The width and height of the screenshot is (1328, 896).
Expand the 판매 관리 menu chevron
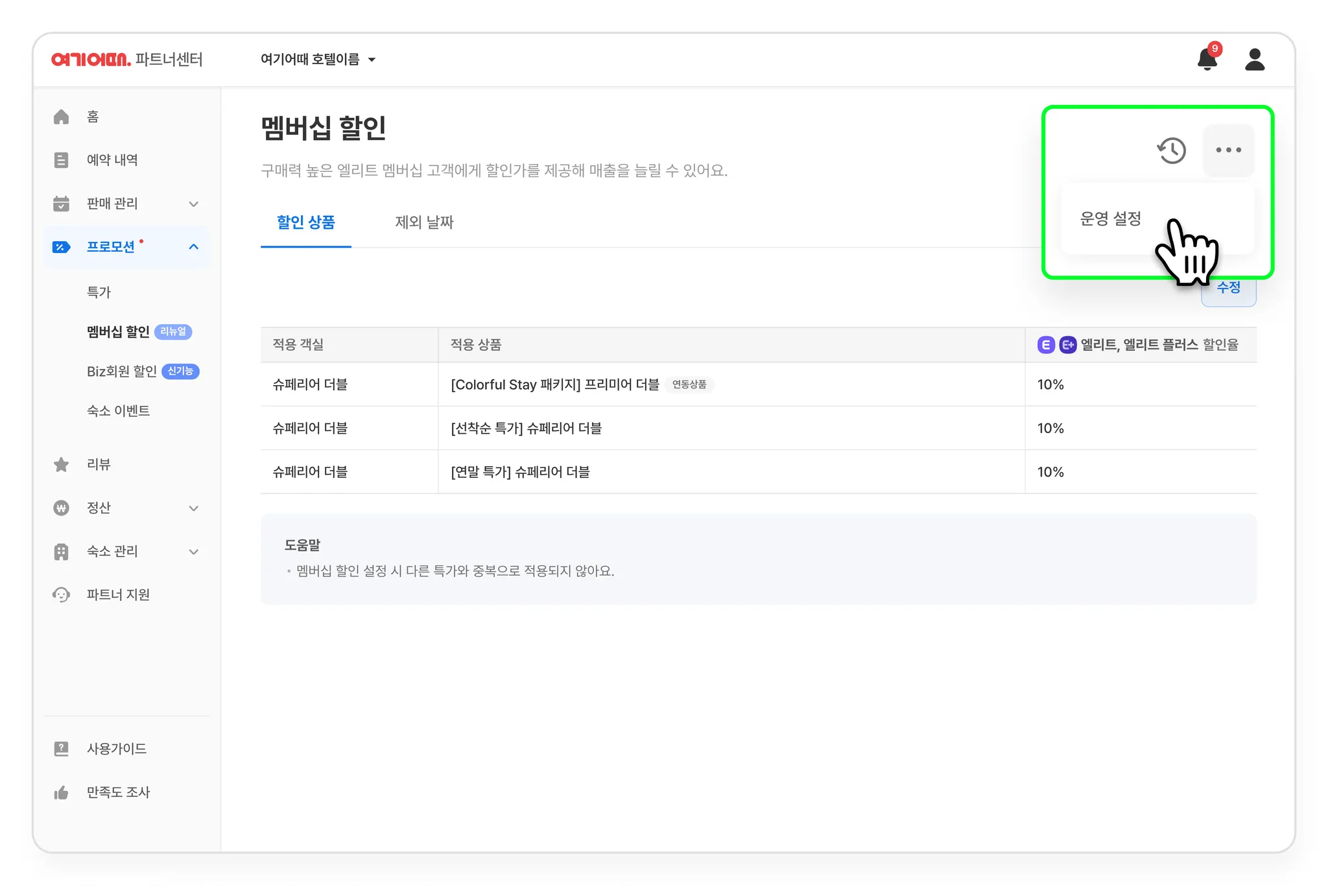click(x=193, y=204)
